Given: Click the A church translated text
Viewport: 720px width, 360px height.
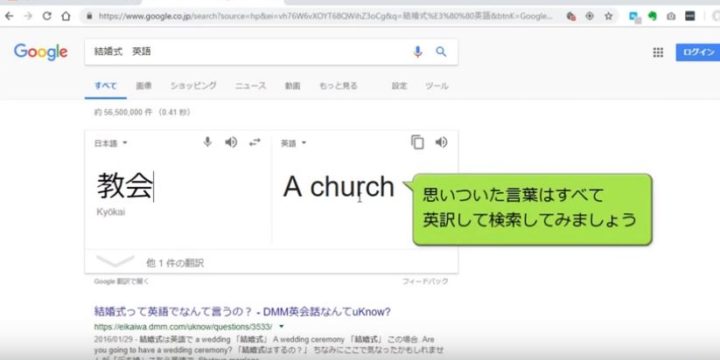Looking at the screenshot, I should 339,187.
